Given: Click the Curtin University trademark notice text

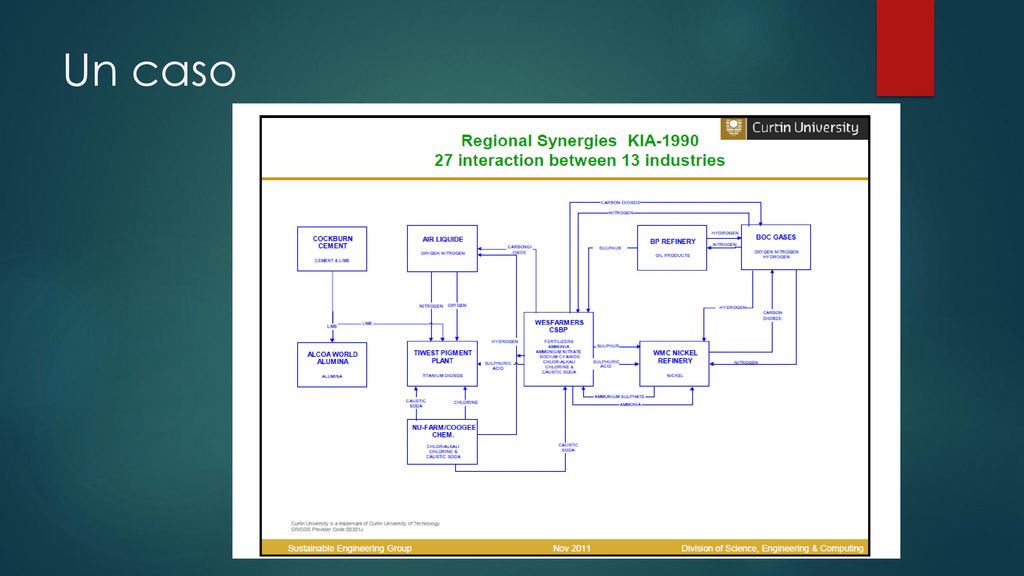Looking at the screenshot, I should point(365,526).
